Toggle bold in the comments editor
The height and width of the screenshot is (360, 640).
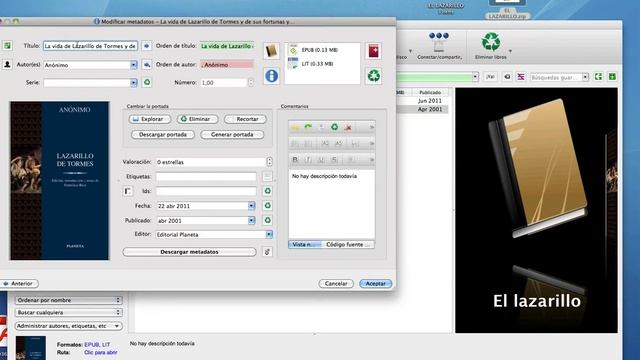pos(295,160)
